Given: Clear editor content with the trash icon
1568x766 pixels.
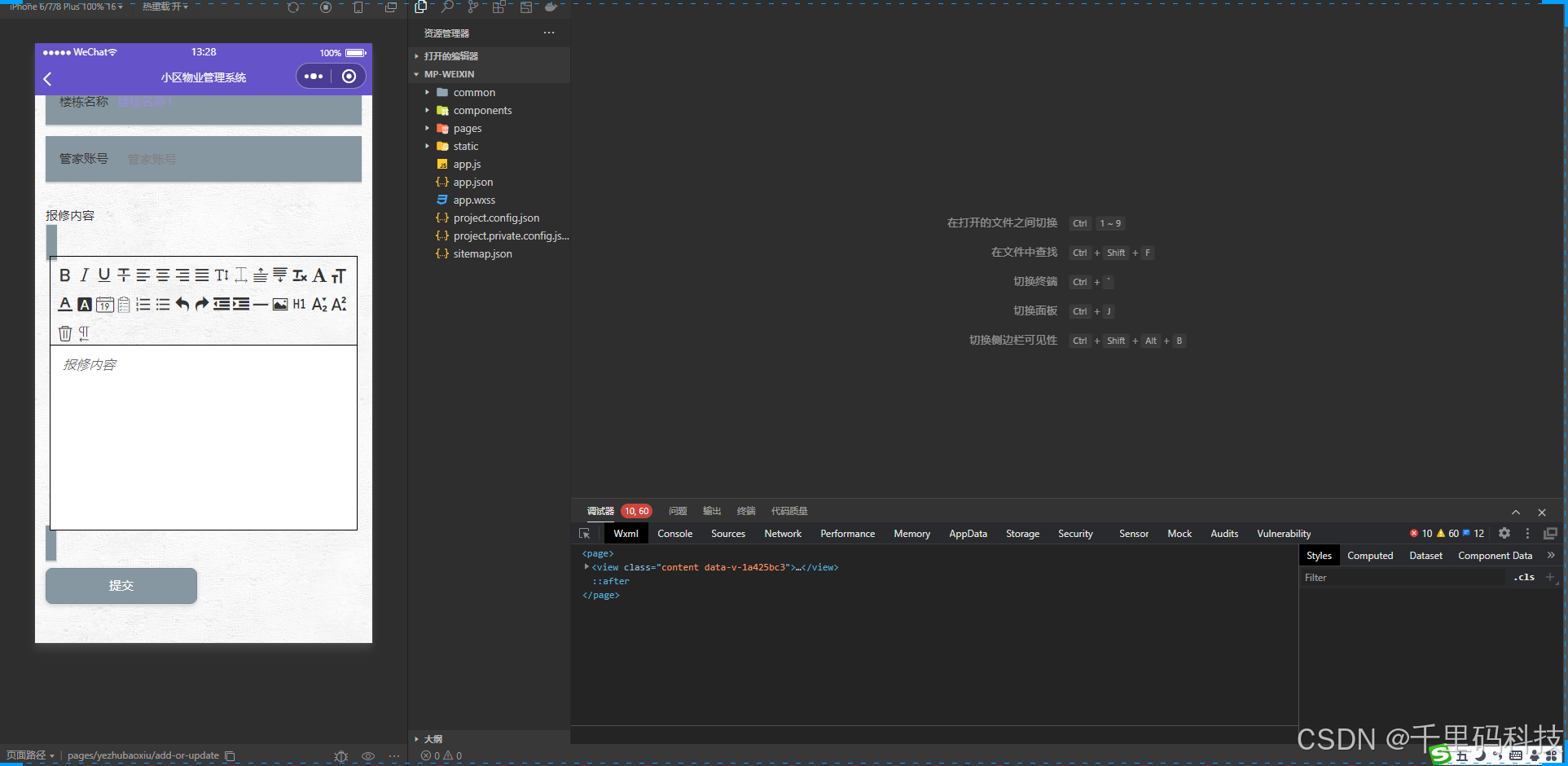Looking at the screenshot, I should click(65, 332).
